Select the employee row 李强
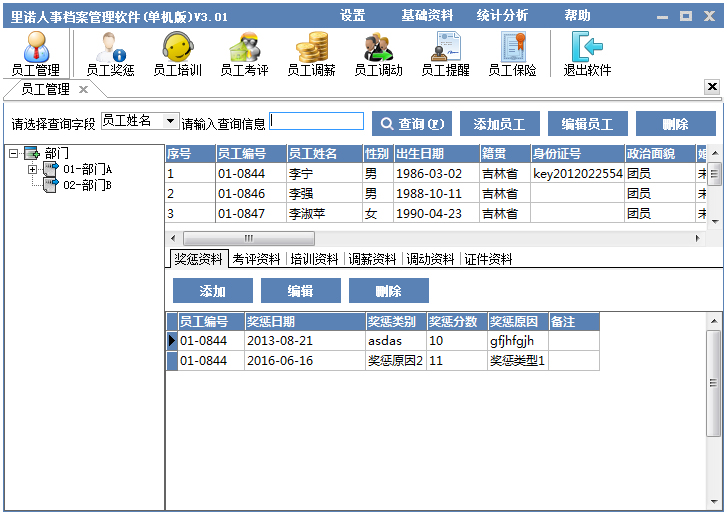727x514 pixels. pyautogui.click(x=436, y=193)
